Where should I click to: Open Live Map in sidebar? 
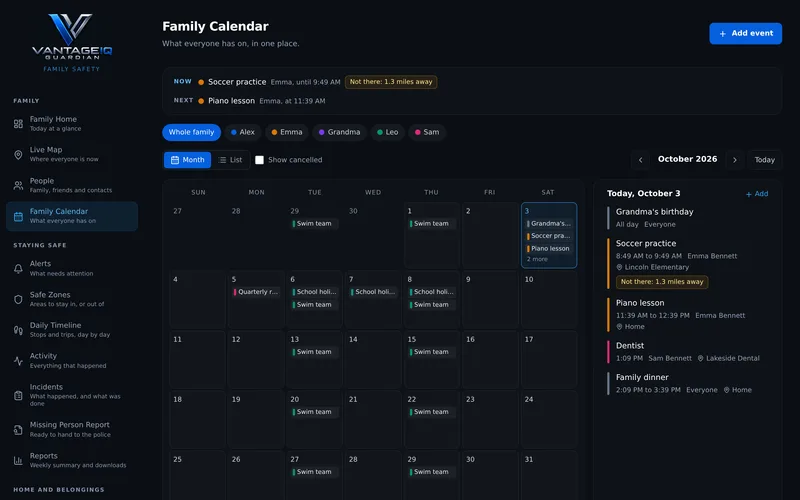72,154
